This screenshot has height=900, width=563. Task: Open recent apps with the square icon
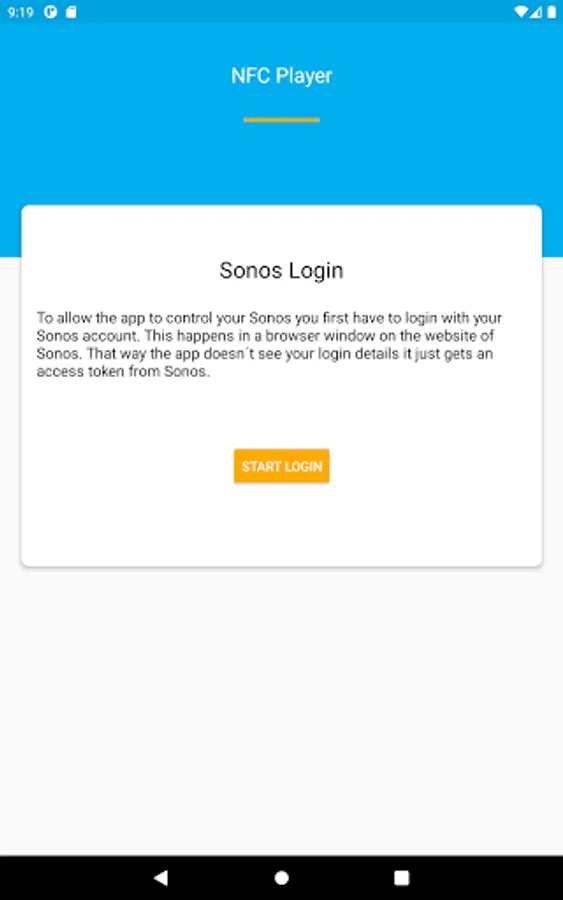coord(402,877)
